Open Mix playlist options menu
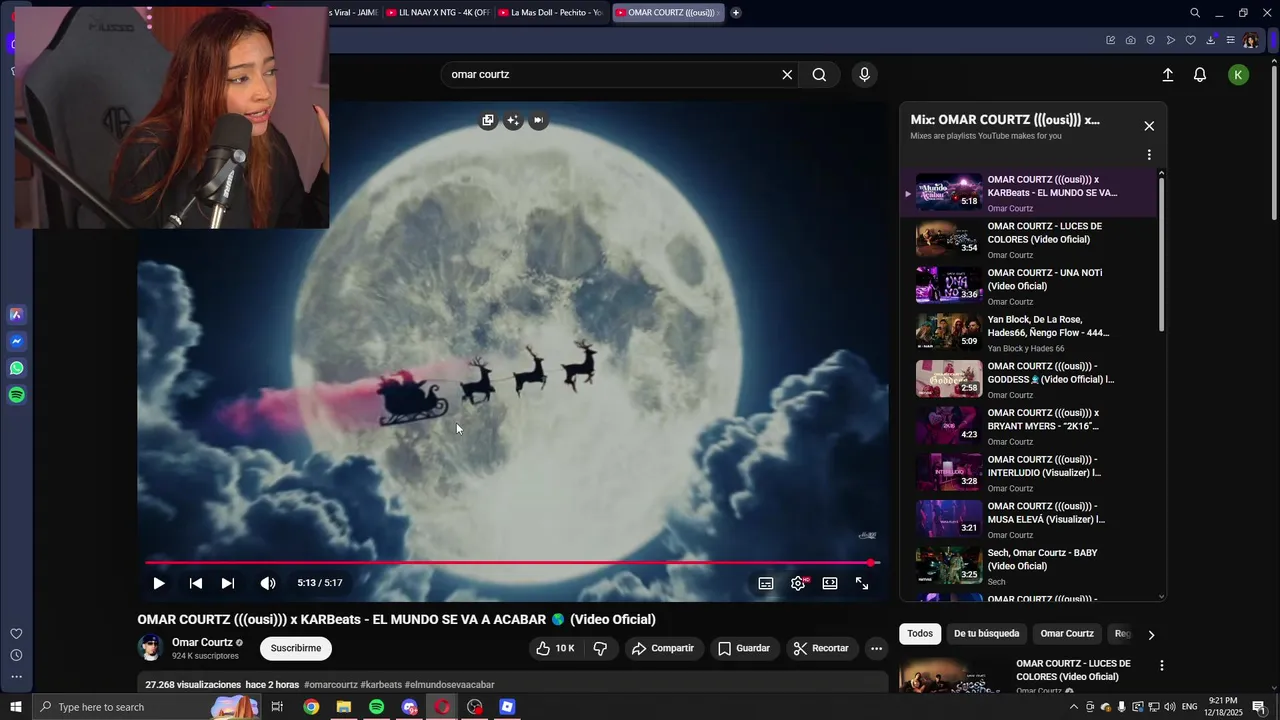 pyautogui.click(x=1149, y=155)
